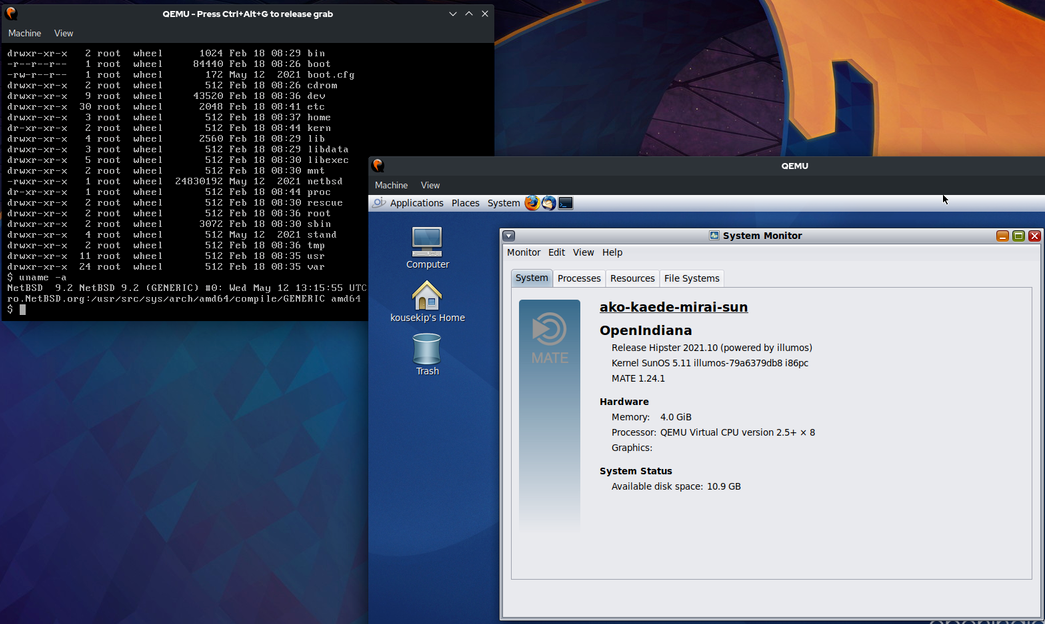Switch to the Resources tab

pos(632,278)
